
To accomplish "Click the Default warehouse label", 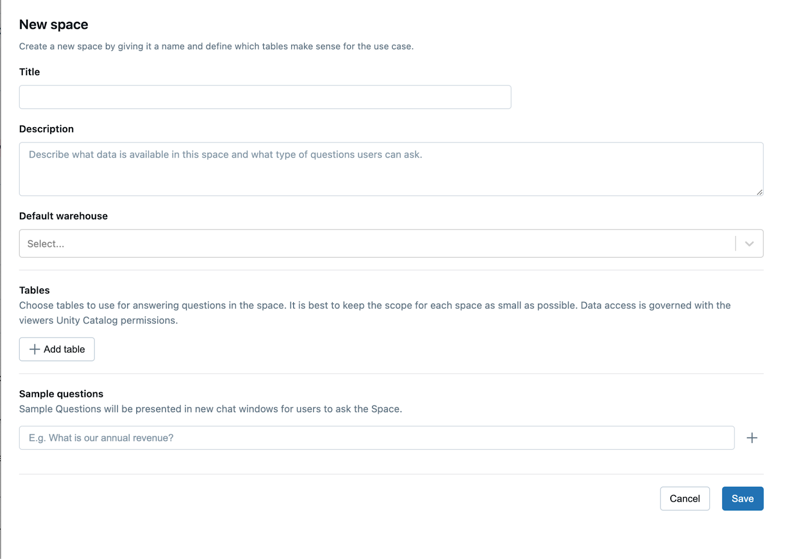I will [63, 216].
